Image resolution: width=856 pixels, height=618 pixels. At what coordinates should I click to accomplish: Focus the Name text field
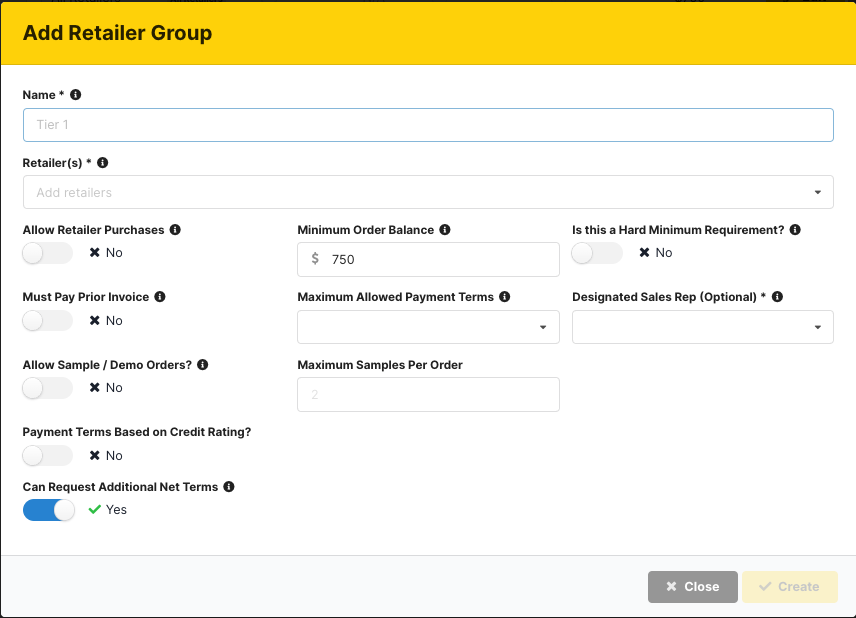[x=427, y=125]
